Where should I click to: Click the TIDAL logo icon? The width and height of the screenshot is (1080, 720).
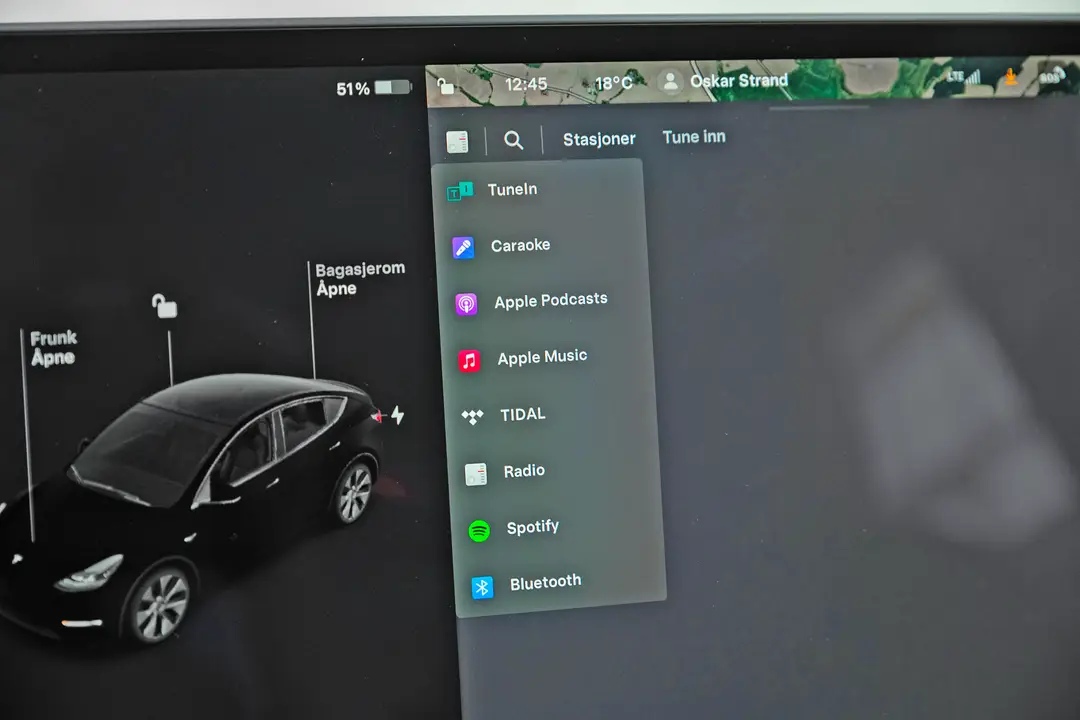tap(472, 416)
